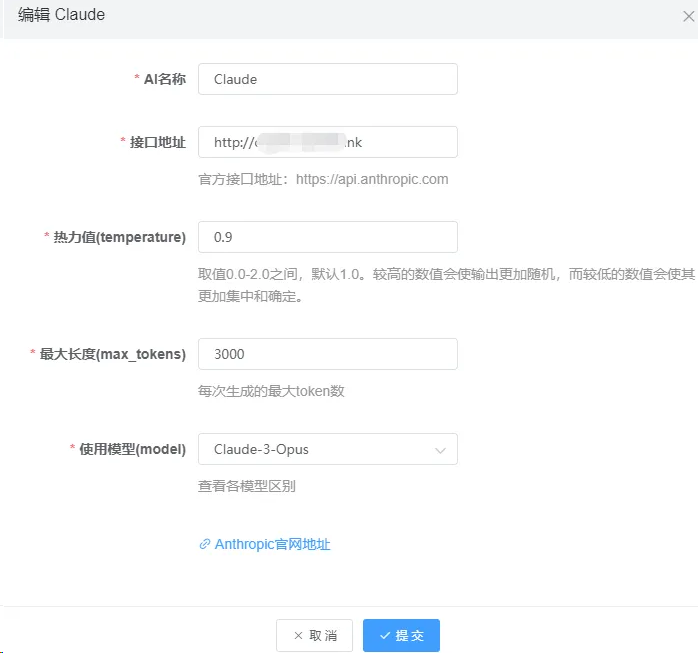Focus the 接口地址 URL field
The width and height of the screenshot is (698, 653).
tap(328, 142)
